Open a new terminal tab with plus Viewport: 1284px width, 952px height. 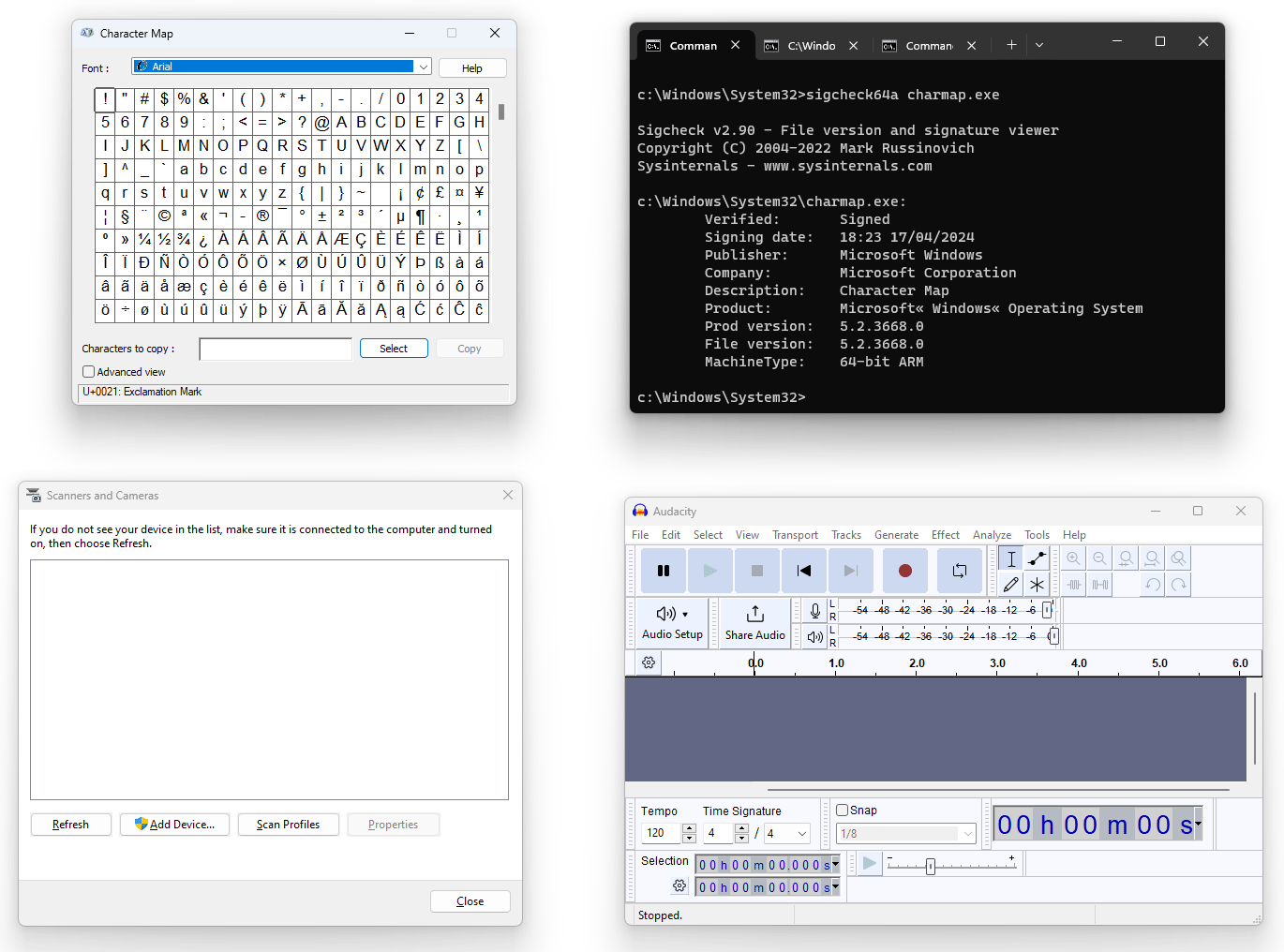pos(1011,45)
